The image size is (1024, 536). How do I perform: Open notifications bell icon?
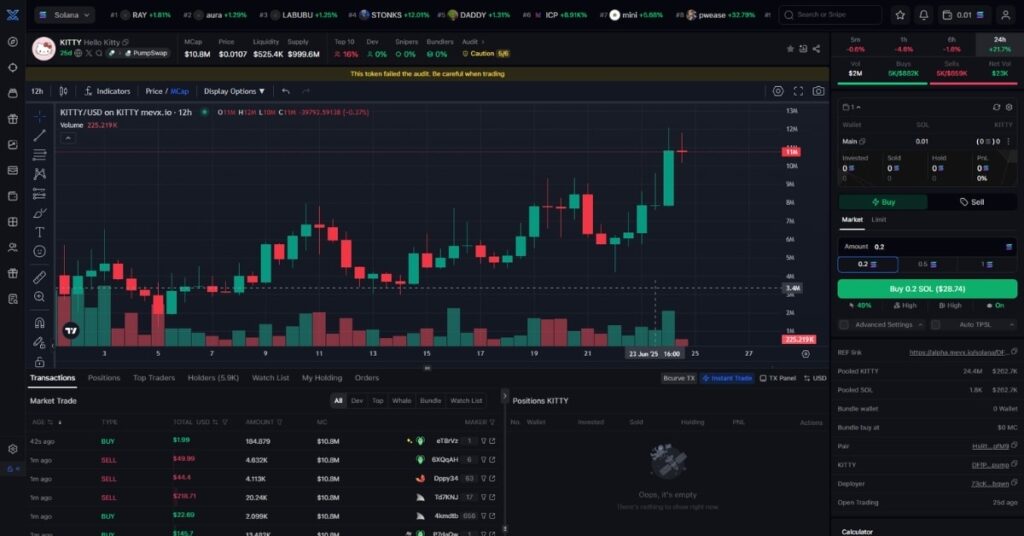923,15
